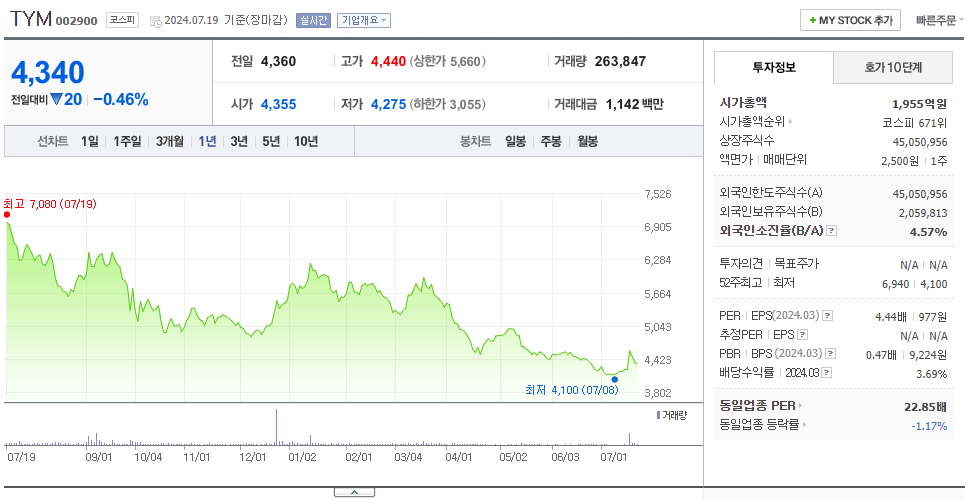Click the 실시간 badge button
This screenshot has height=500, width=968.
(x=314, y=20)
